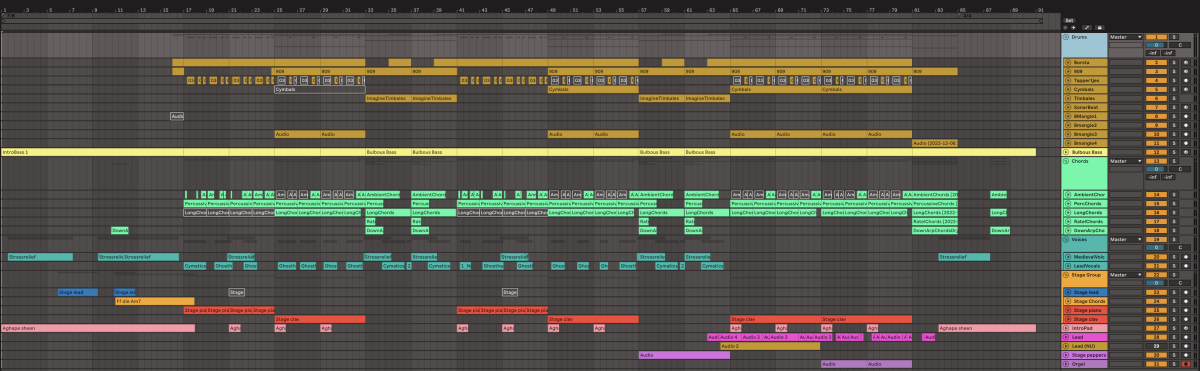1200x371 pixels.
Task: Unfold the LongChords track
Action: point(1067,213)
